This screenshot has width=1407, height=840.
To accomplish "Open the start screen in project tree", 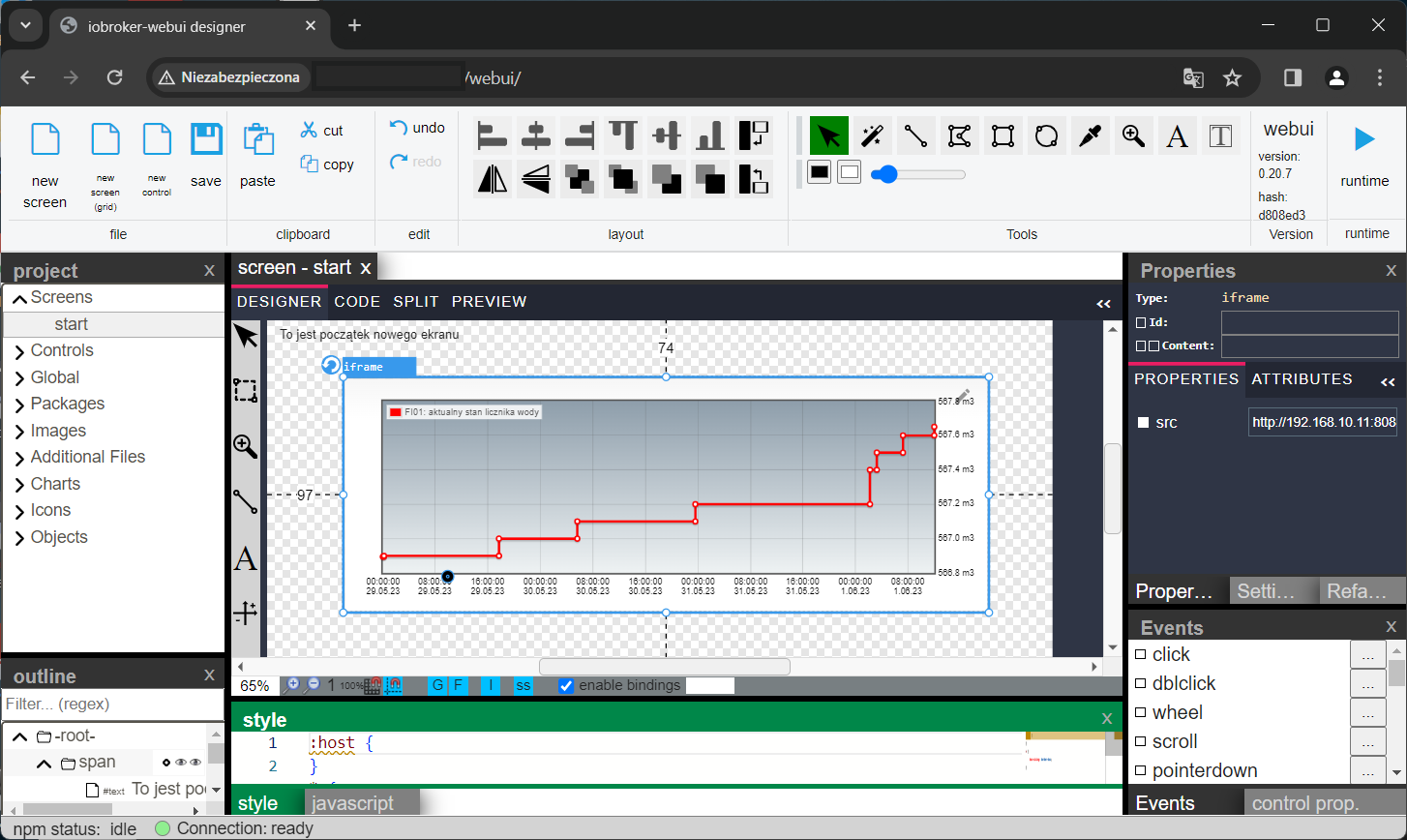I will [x=72, y=324].
